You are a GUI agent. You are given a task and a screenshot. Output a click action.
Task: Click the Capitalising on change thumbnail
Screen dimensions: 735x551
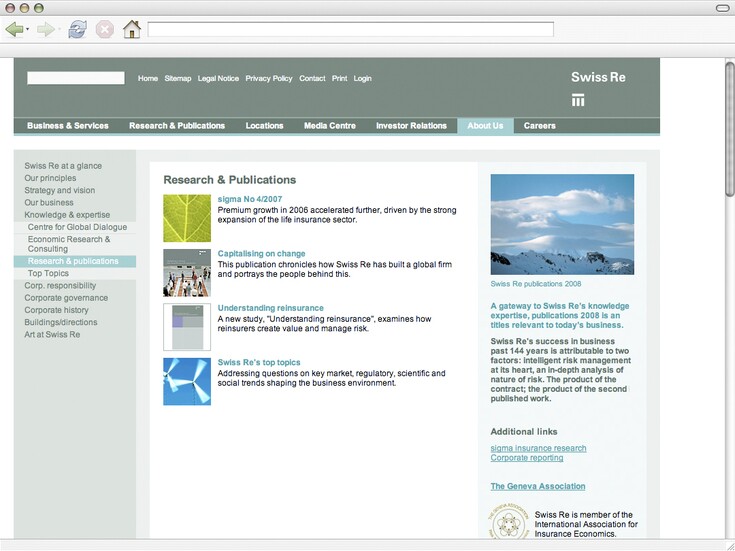tap(187, 272)
